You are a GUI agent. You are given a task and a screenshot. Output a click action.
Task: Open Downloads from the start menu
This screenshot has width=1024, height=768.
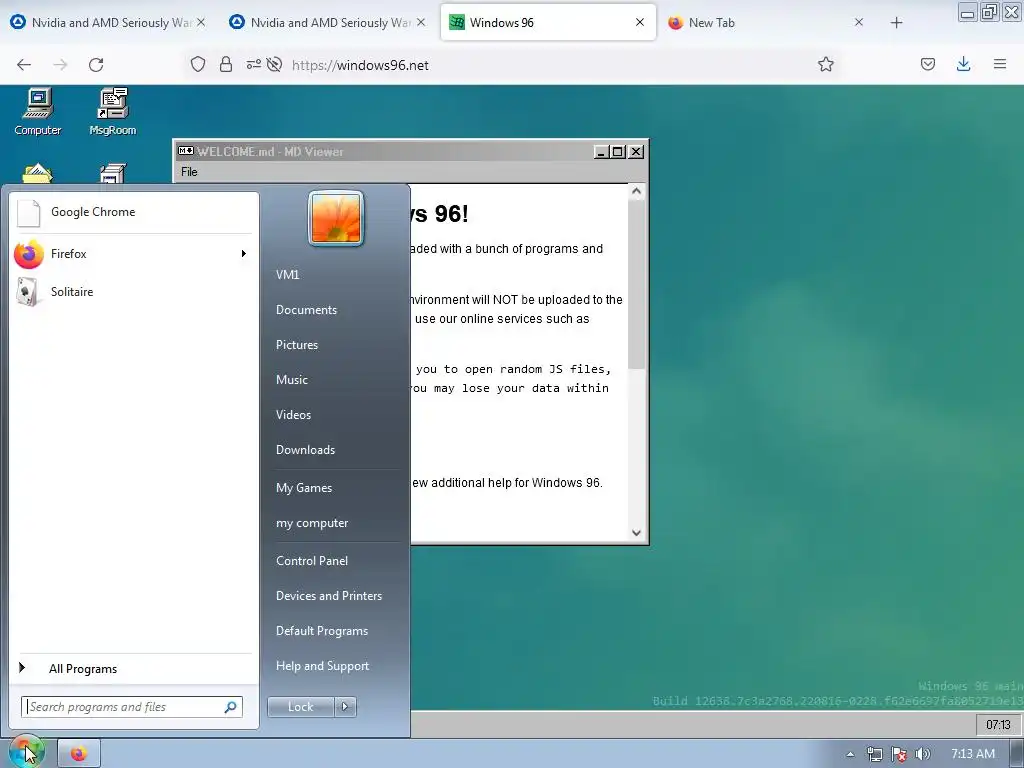(305, 450)
